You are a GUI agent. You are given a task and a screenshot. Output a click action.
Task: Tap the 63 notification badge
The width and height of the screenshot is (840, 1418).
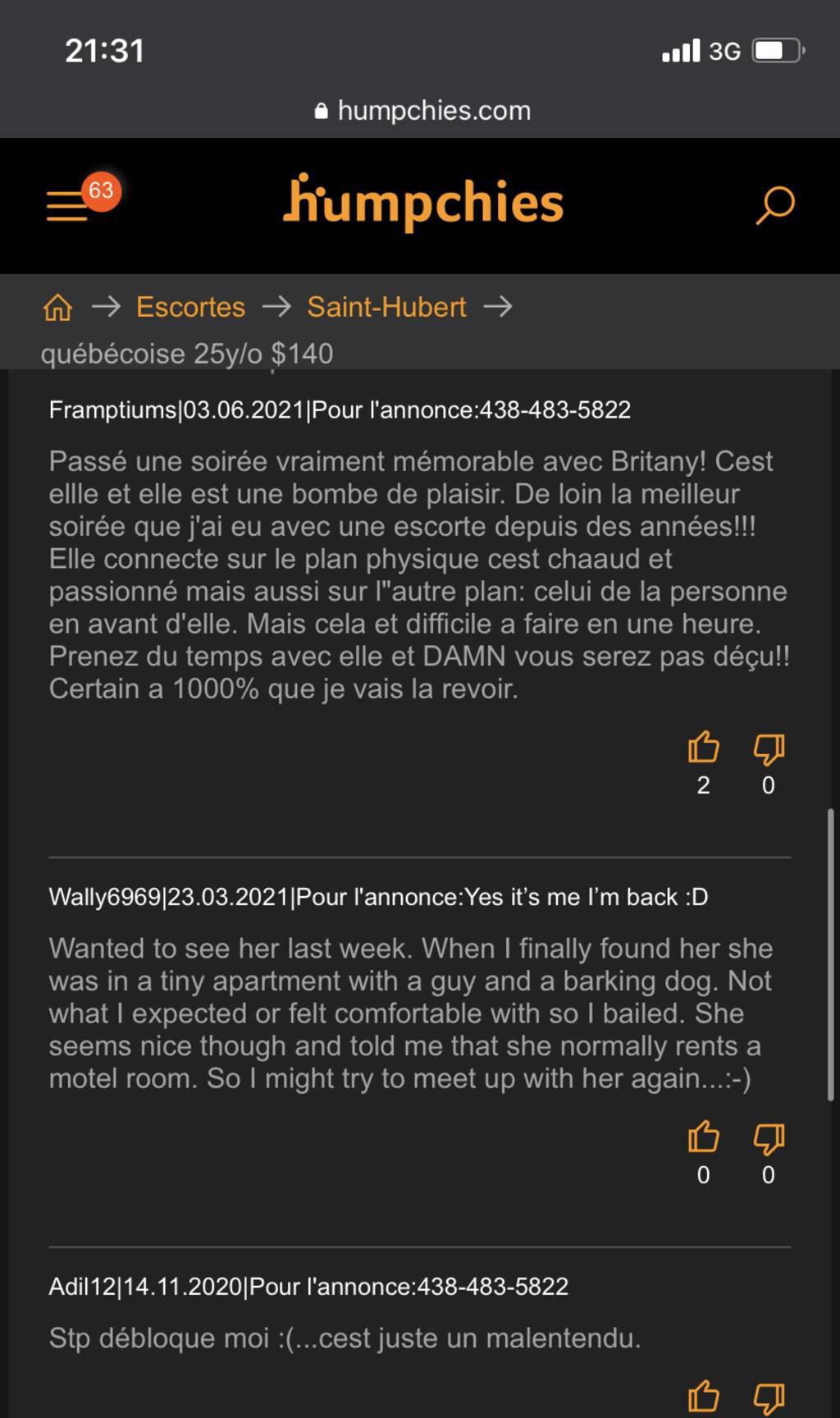coord(101,190)
